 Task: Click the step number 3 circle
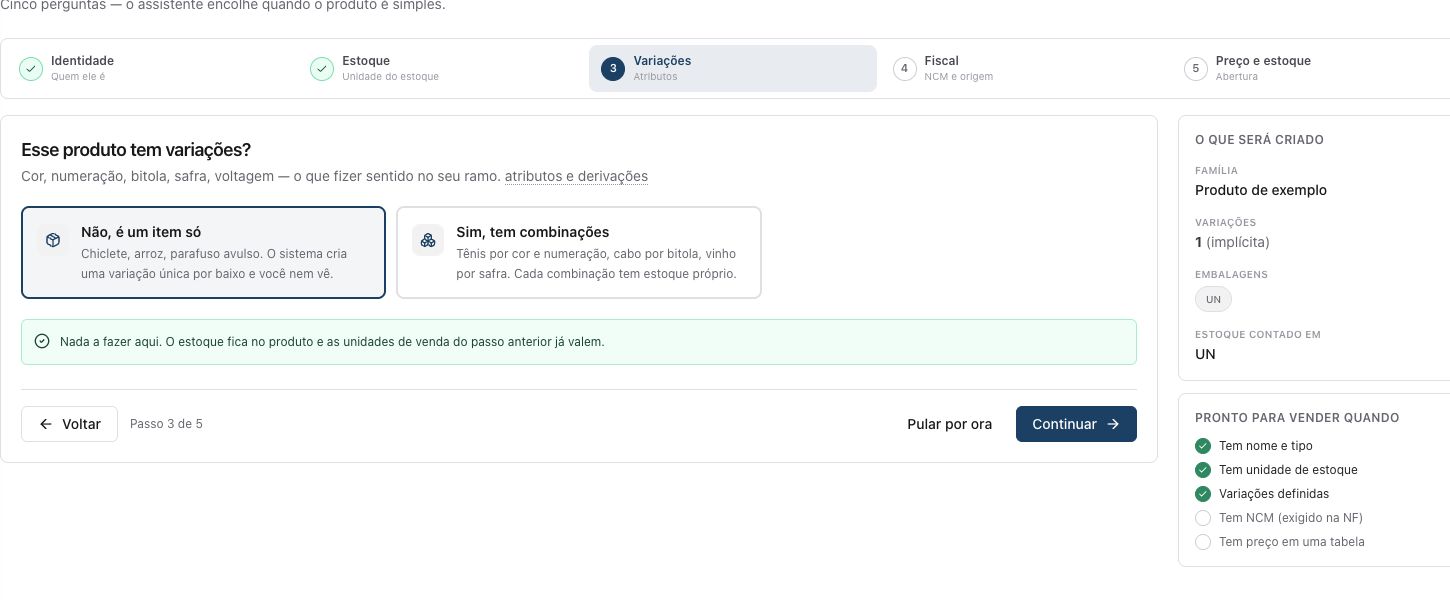pyautogui.click(x=613, y=69)
